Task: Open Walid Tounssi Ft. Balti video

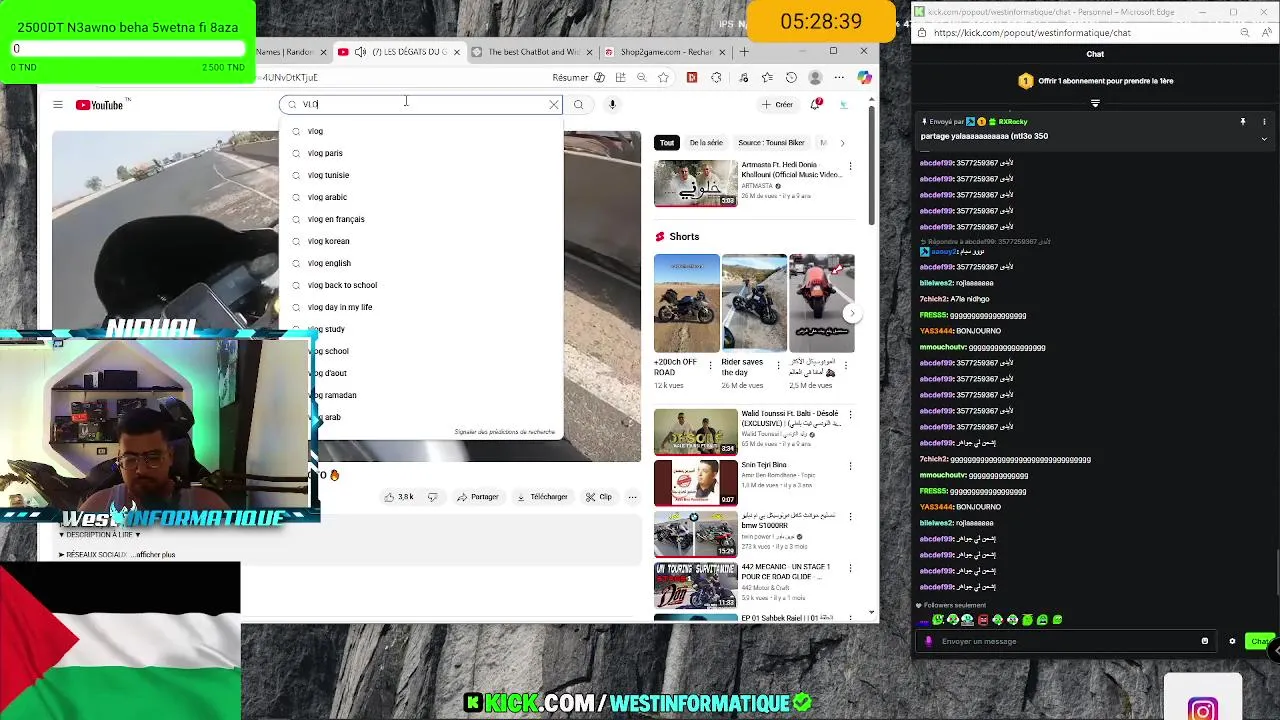Action: [x=695, y=431]
